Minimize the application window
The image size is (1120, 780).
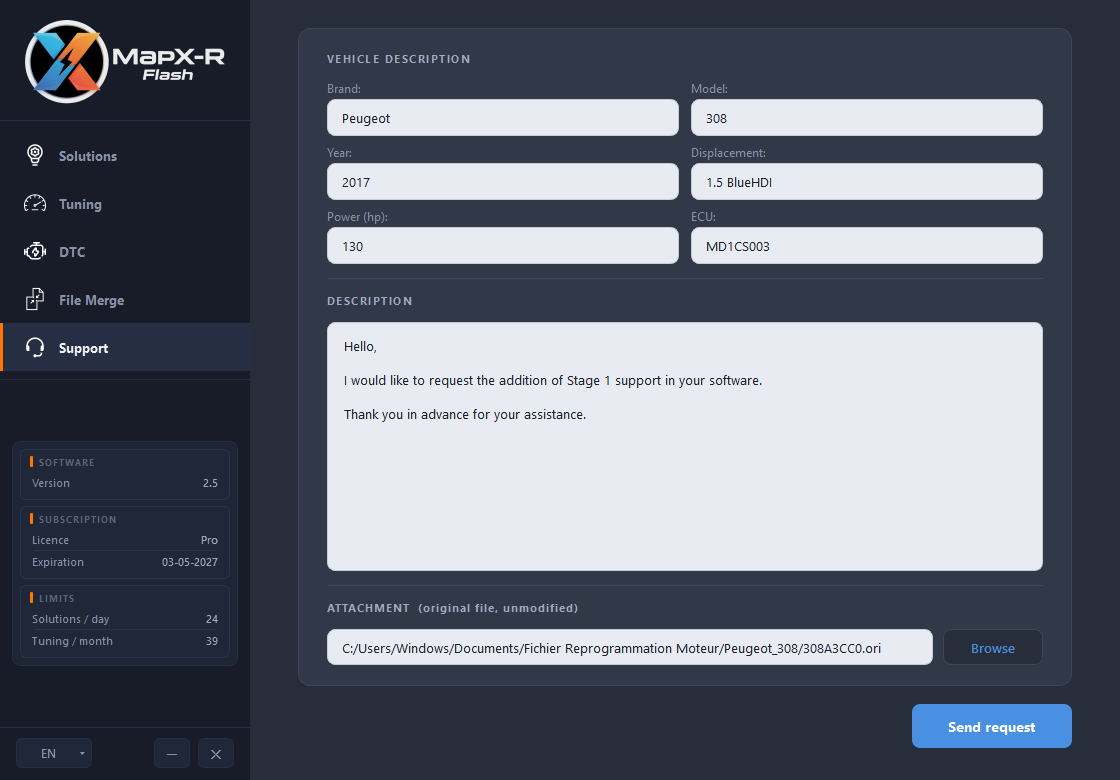point(171,754)
